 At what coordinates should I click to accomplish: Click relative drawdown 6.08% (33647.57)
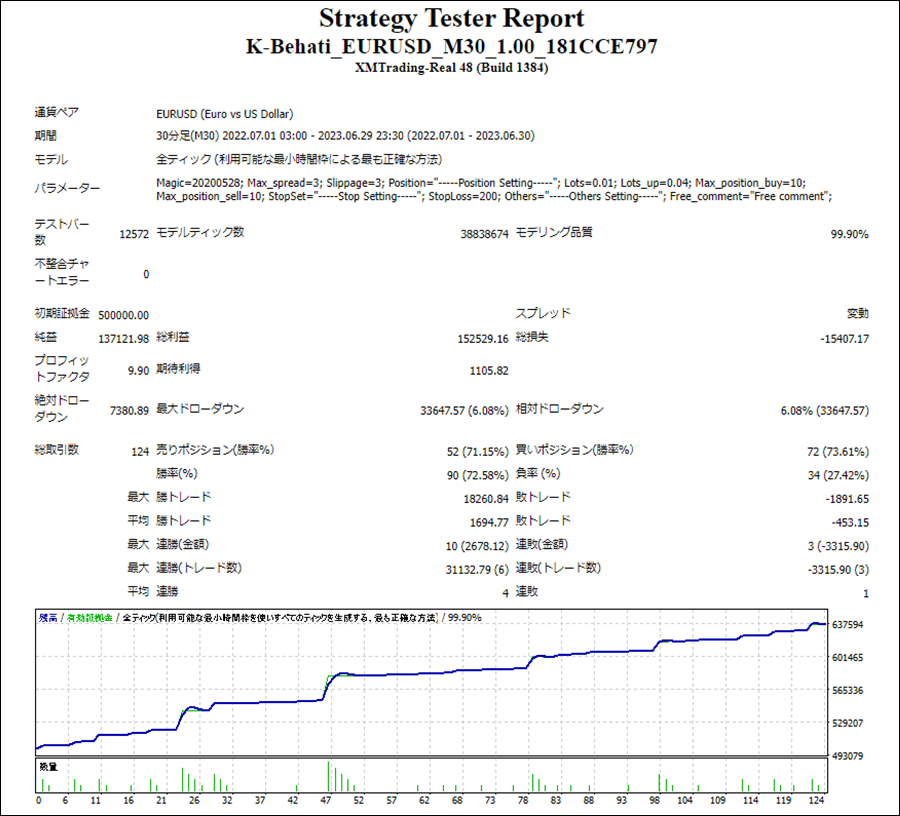(825, 410)
